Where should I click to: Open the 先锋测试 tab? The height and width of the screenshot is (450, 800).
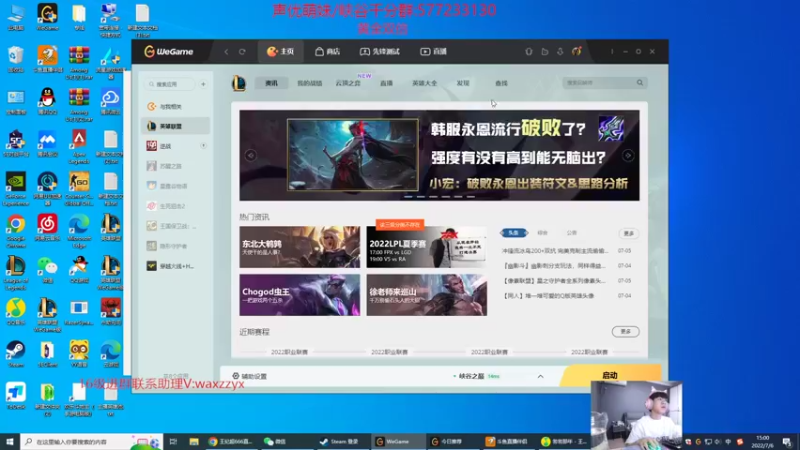(380, 52)
